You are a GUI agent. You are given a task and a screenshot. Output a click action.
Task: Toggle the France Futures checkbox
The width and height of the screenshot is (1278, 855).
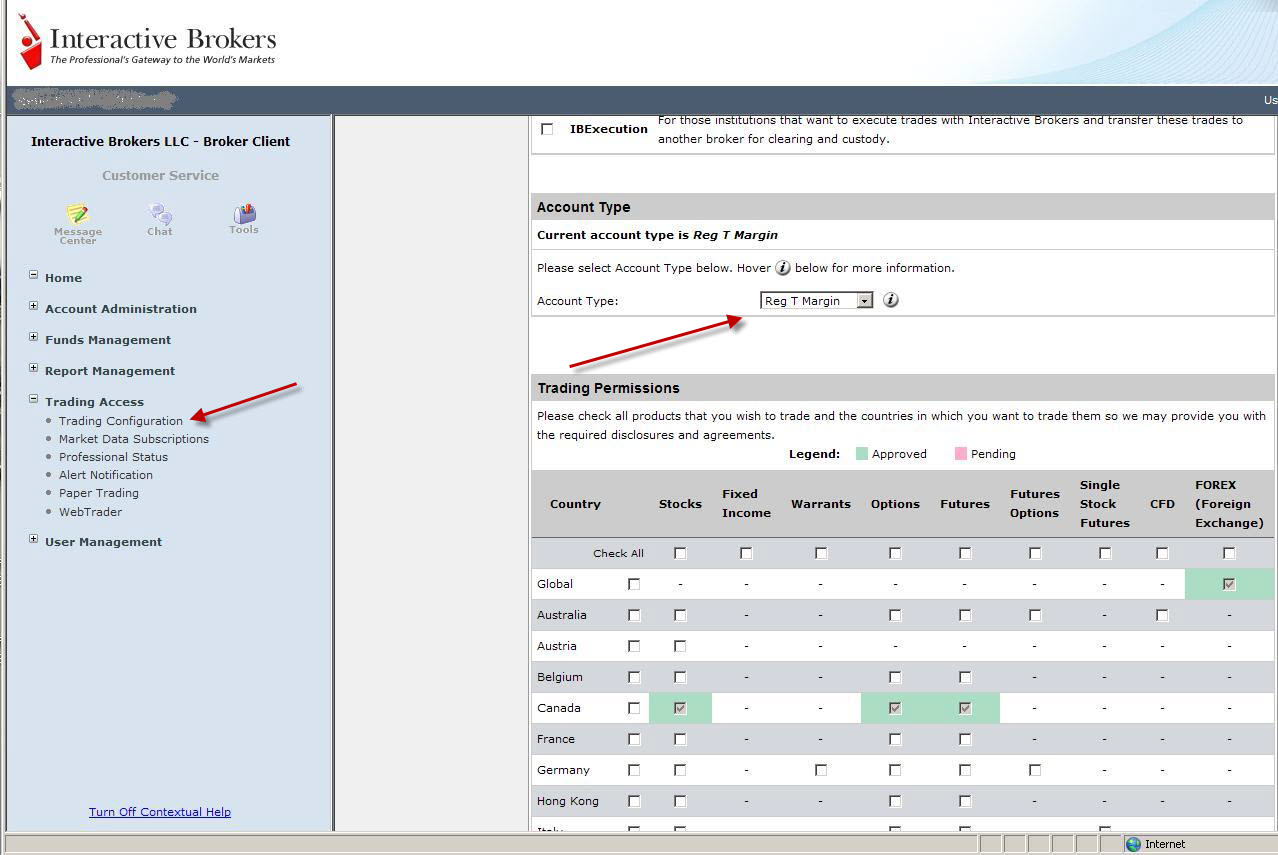[x=965, y=739]
